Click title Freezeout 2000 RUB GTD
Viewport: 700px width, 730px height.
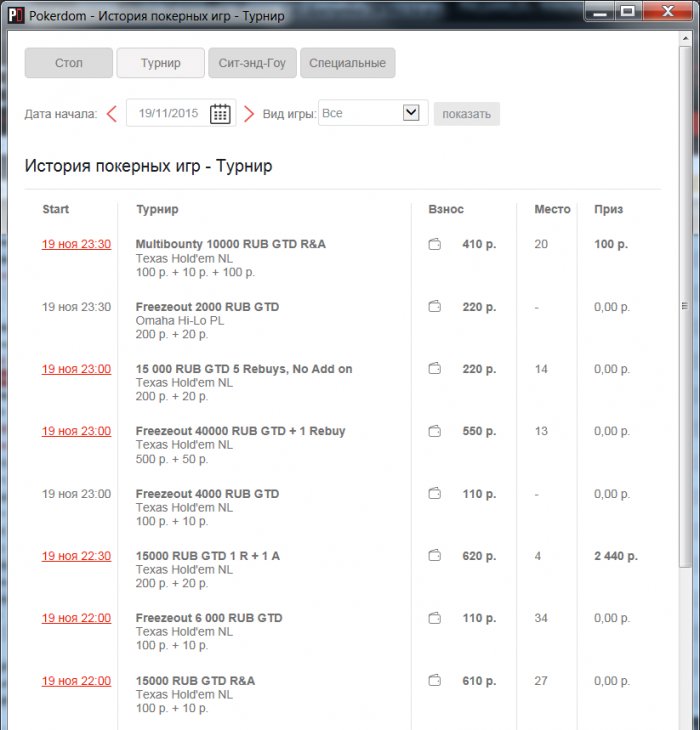pyautogui.click(x=207, y=307)
